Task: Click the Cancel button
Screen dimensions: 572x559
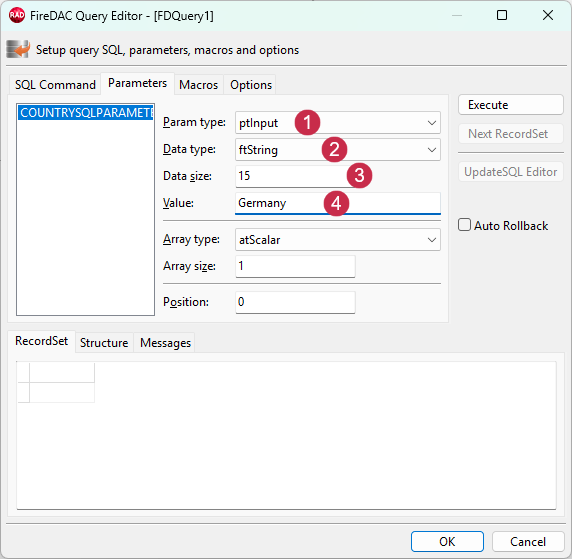Action: [x=528, y=541]
